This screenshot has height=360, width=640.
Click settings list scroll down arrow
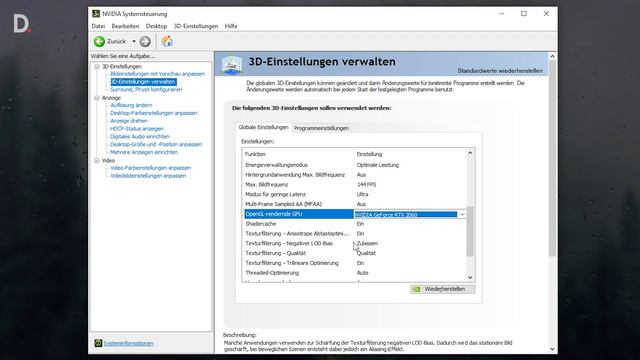click(x=470, y=277)
